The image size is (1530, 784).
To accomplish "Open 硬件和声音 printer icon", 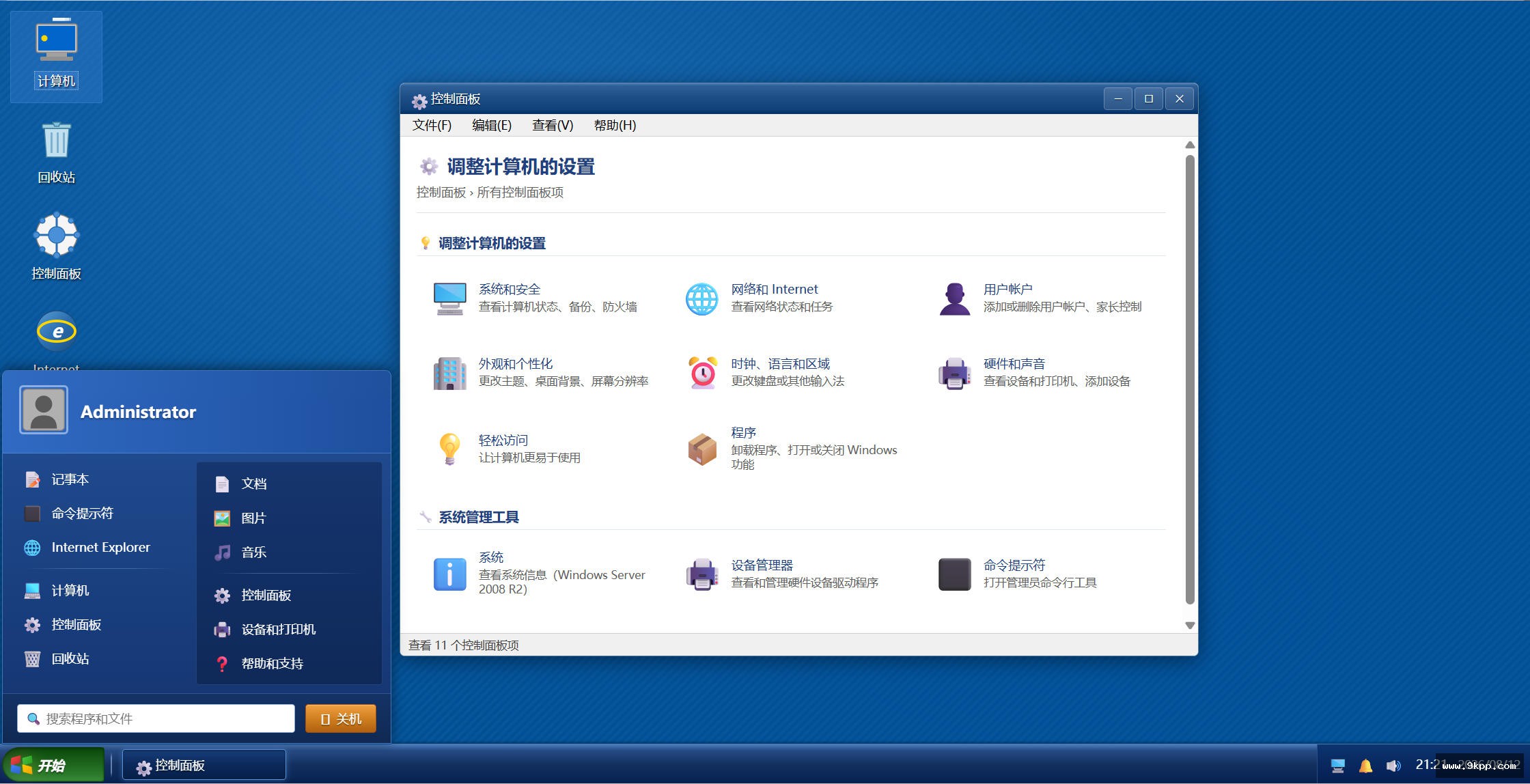I will coord(954,373).
